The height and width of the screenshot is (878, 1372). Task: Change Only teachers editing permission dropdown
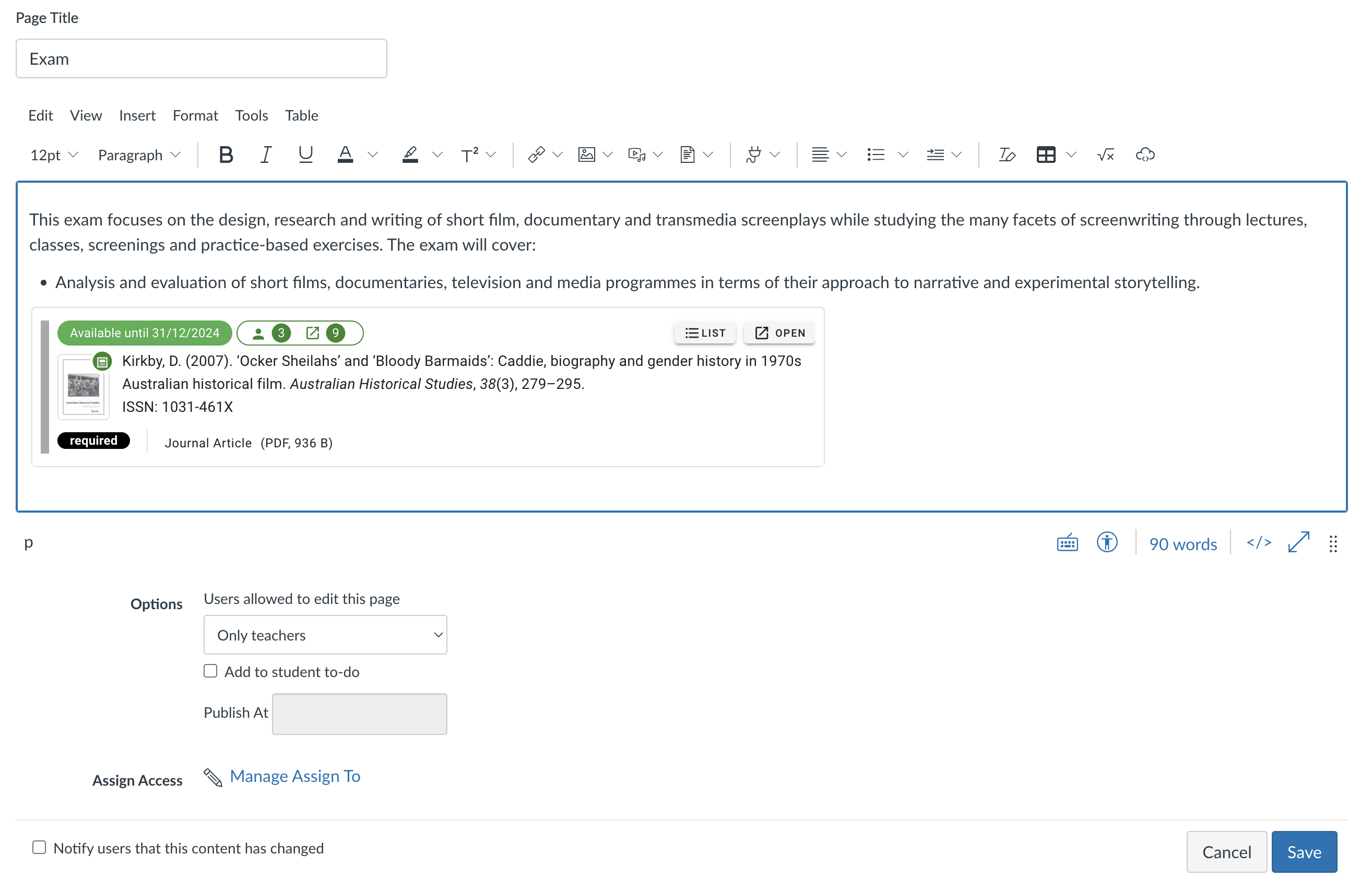tap(325, 635)
